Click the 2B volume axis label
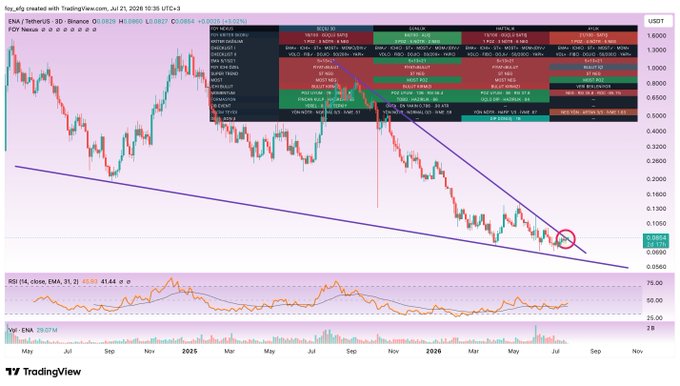Viewport: 680px width, 386px height. tap(651, 328)
